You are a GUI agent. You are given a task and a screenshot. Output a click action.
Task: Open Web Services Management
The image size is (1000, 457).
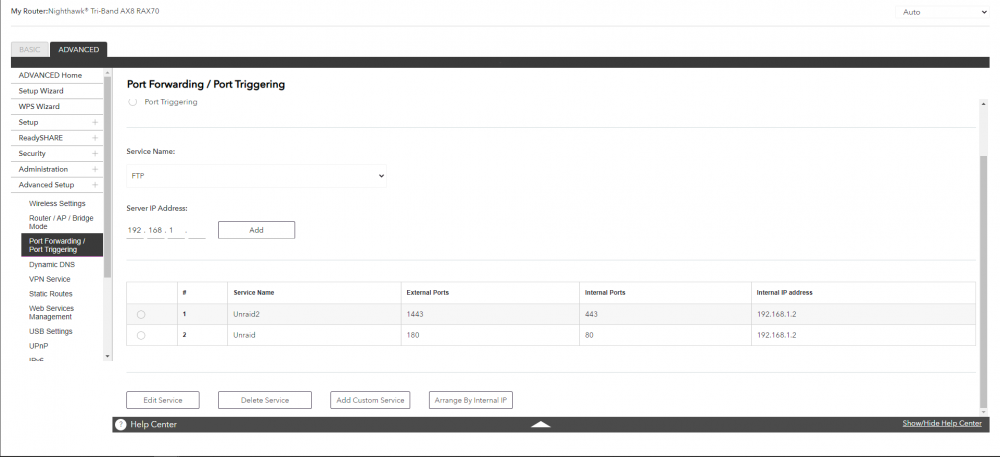coord(51,312)
